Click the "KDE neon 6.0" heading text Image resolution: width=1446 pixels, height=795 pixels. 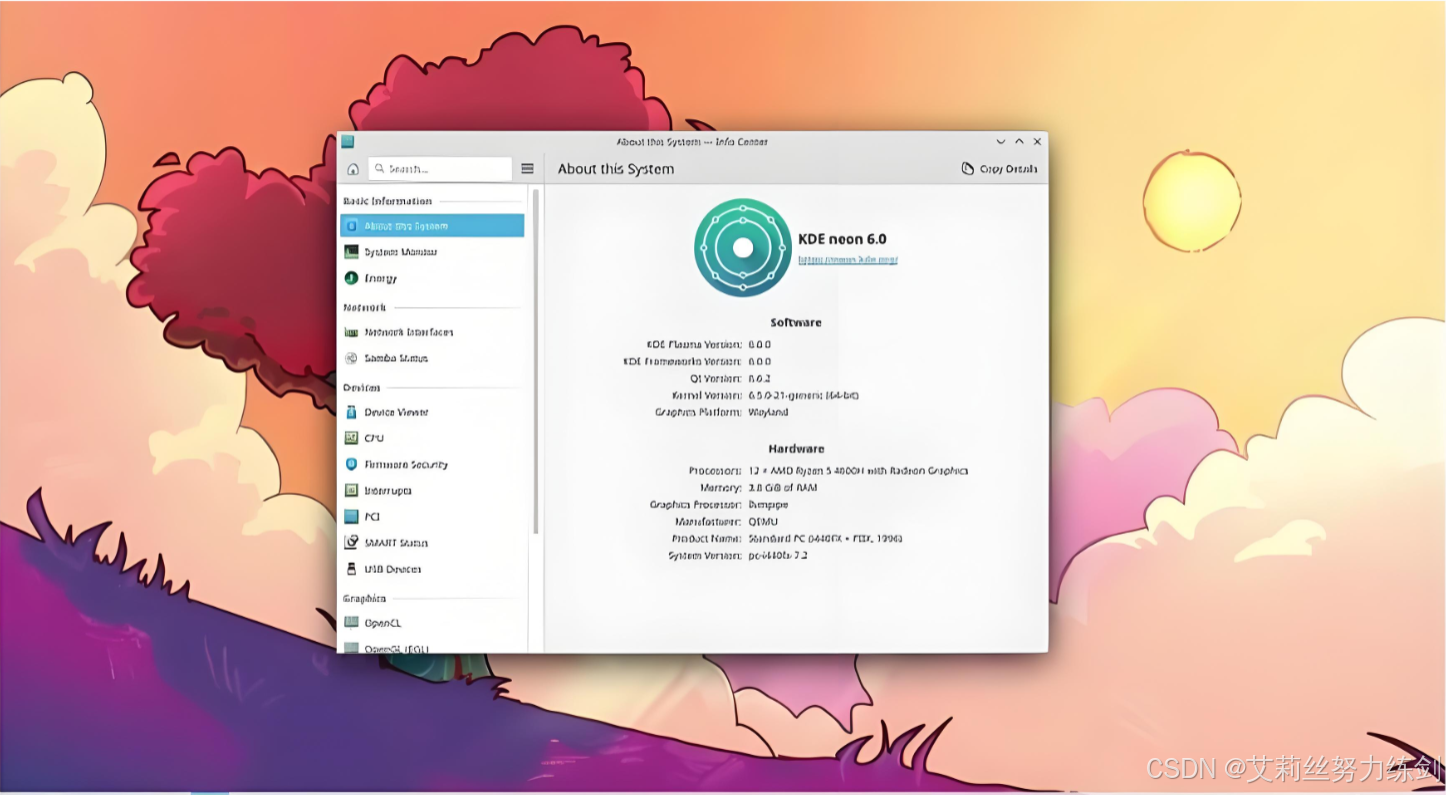point(842,239)
